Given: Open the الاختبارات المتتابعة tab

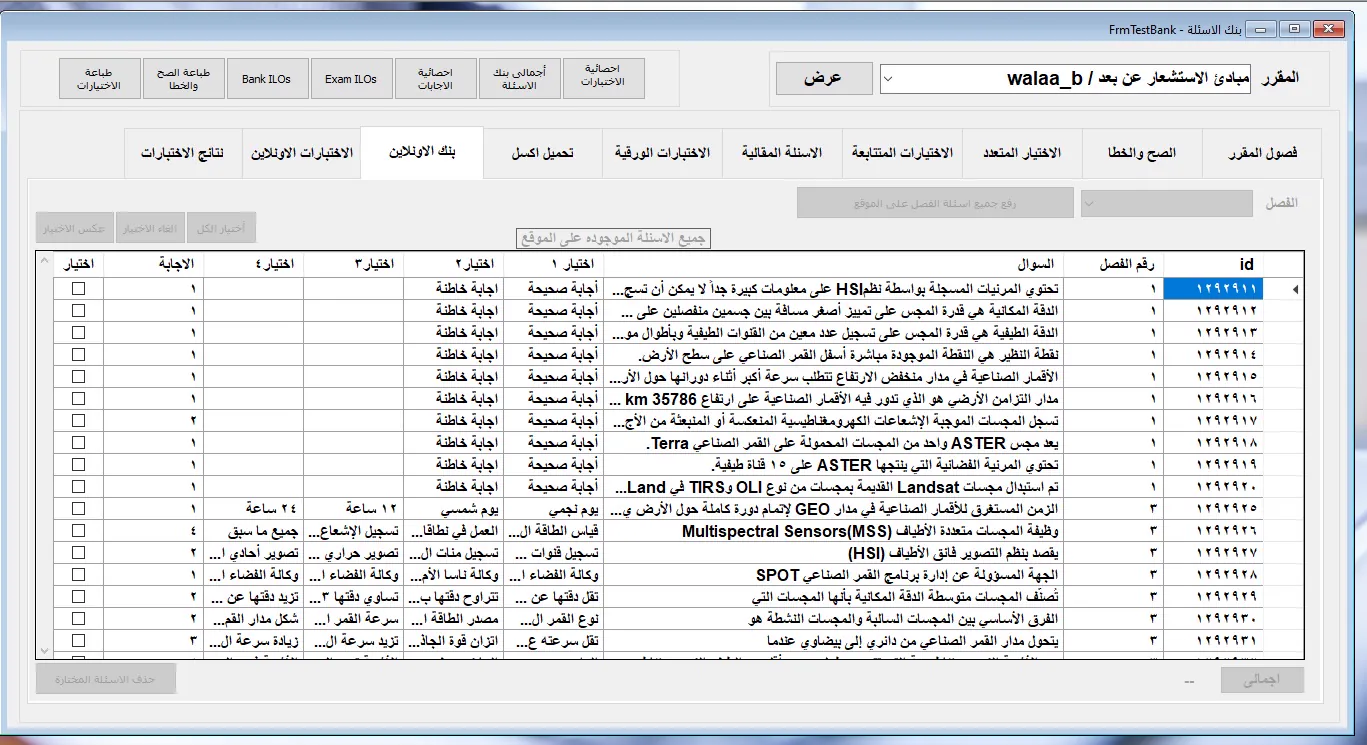Looking at the screenshot, I should coord(902,154).
